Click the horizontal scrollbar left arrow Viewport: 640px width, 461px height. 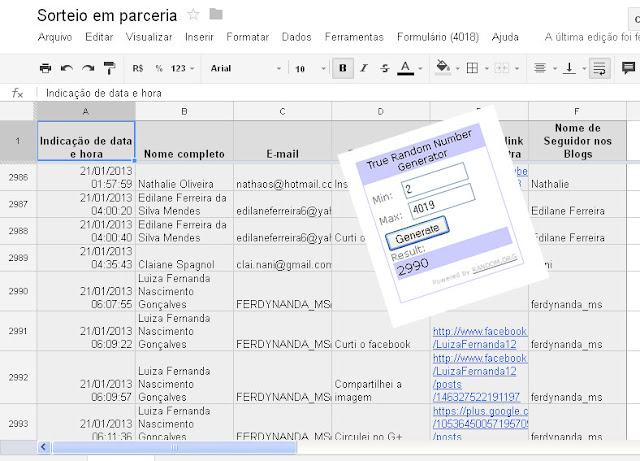coord(44,448)
